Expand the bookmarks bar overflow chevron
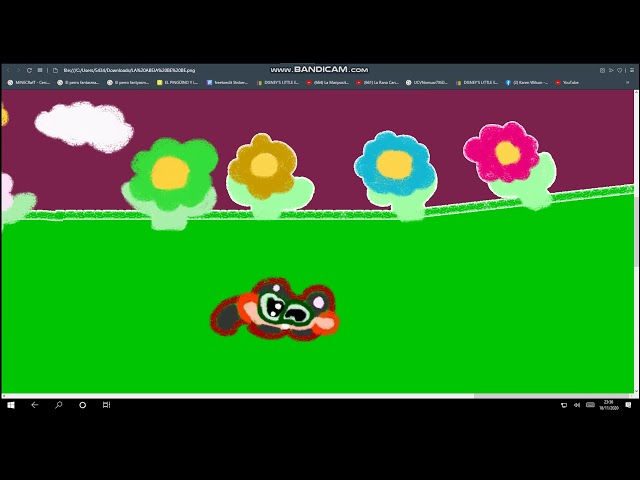The height and width of the screenshot is (480, 640). click(x=628, y=82)
